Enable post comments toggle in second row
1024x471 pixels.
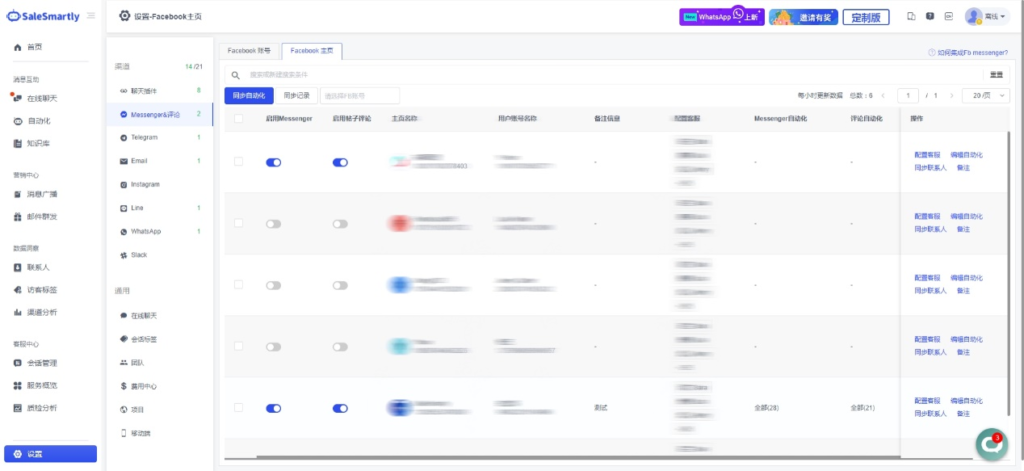point(340,224)
